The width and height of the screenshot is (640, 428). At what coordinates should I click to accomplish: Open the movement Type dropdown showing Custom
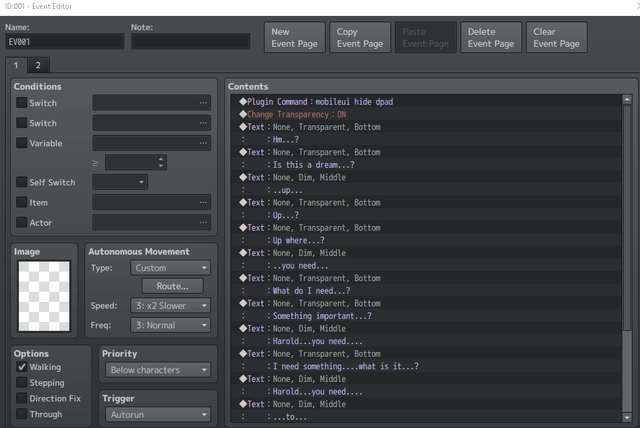tap(171, 268)
